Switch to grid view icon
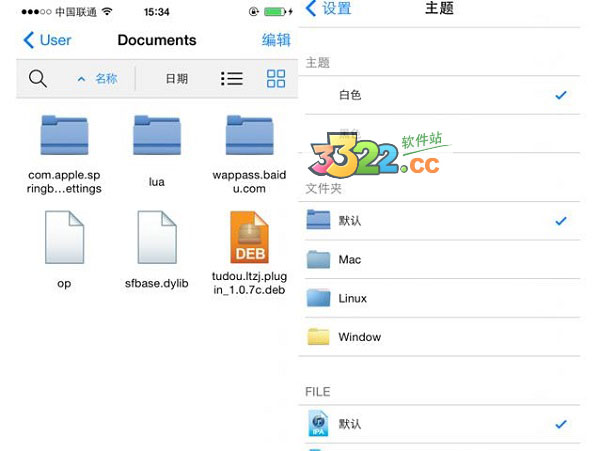The image size is (600, 451). pos(276,79)
